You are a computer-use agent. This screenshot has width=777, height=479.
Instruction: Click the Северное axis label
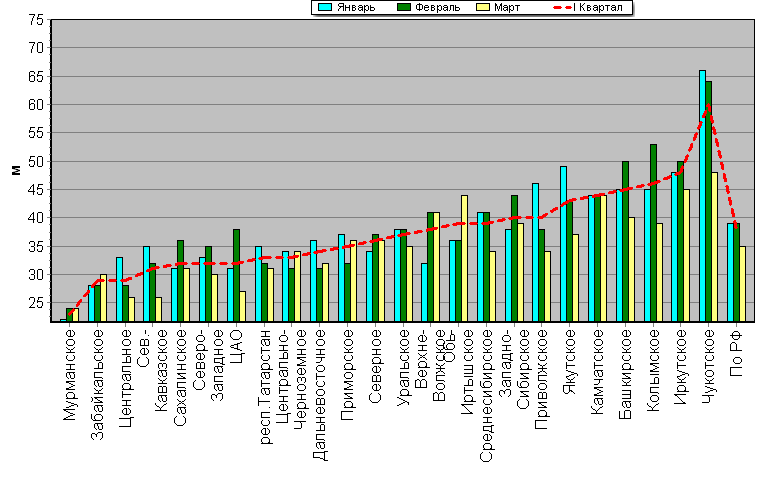coord(376,366)
